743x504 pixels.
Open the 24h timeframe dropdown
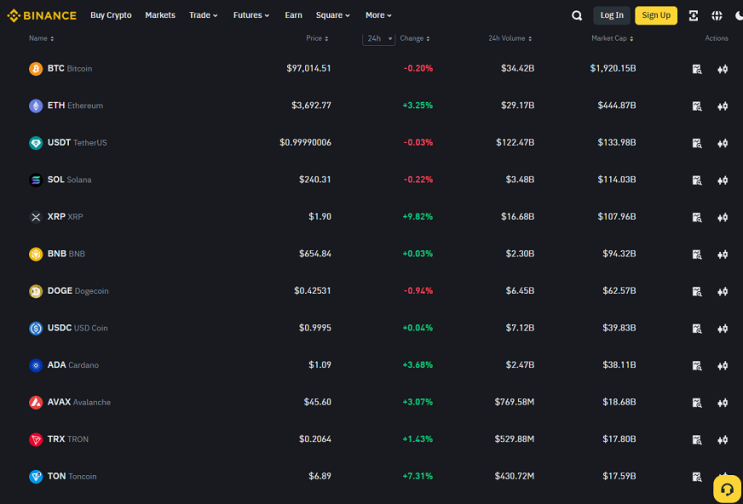point(379,38)
